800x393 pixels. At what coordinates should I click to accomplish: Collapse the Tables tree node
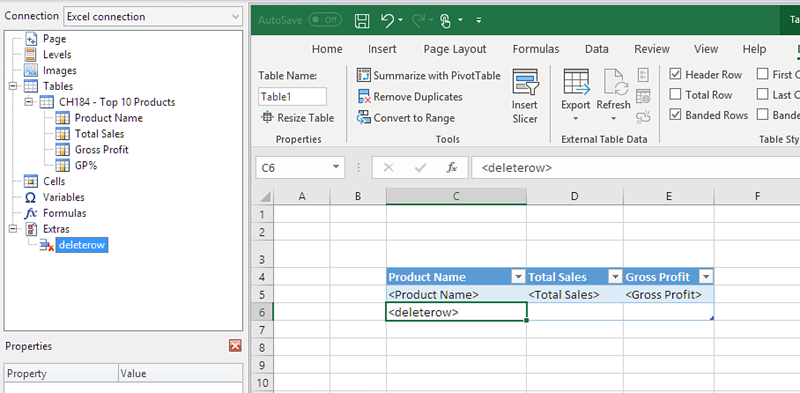click(13, 86)
